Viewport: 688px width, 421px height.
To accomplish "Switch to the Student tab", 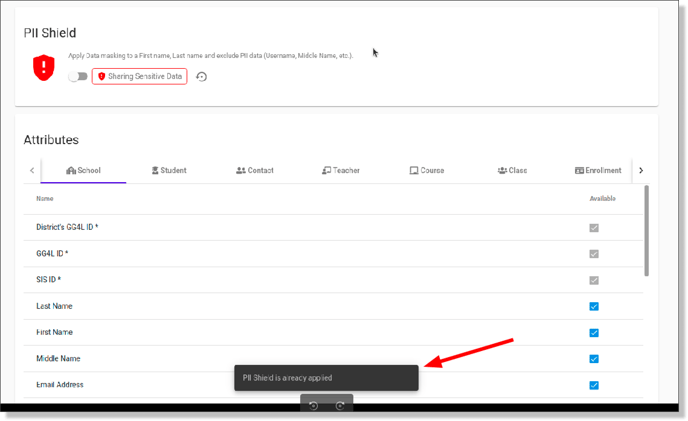I will tap(169, 170).
